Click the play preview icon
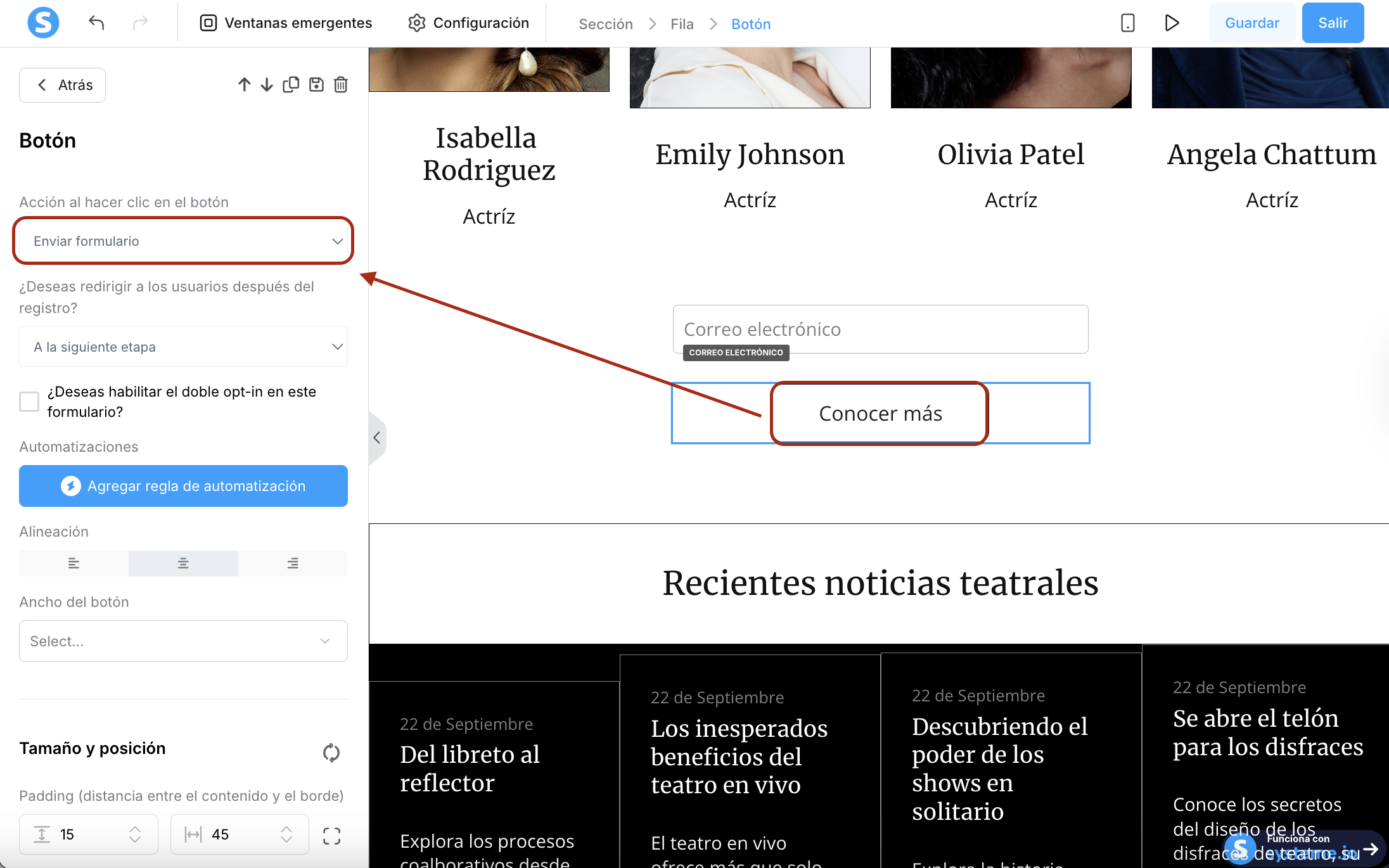Image resolution: width=1389 pixels, height=868 pixels. pos(1172,23)
